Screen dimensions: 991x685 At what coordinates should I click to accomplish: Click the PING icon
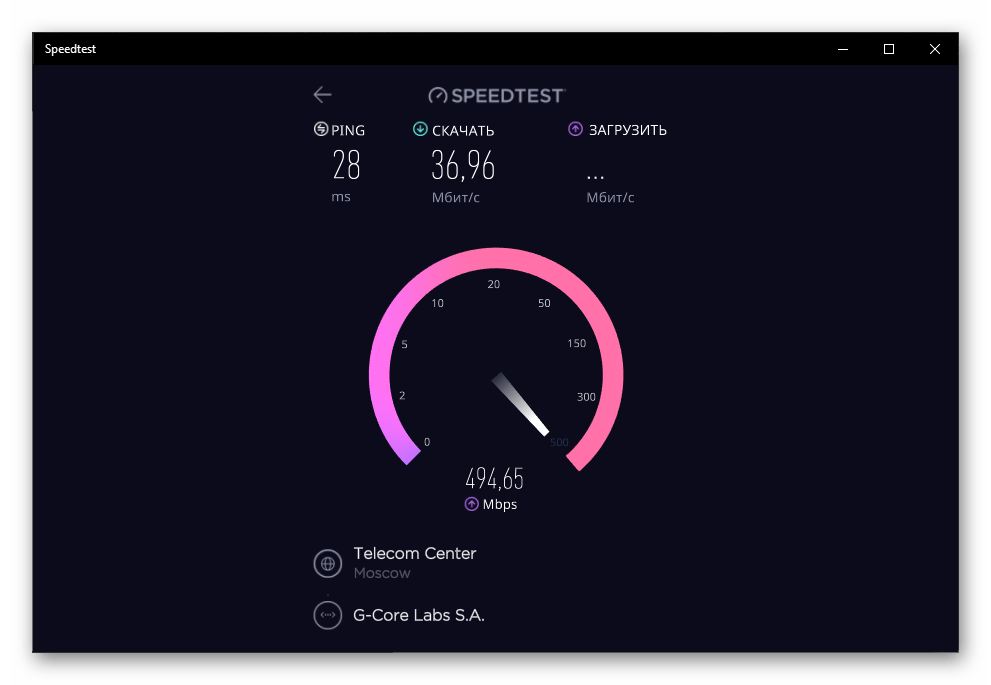pyautogui.click(x=321, y=130)
